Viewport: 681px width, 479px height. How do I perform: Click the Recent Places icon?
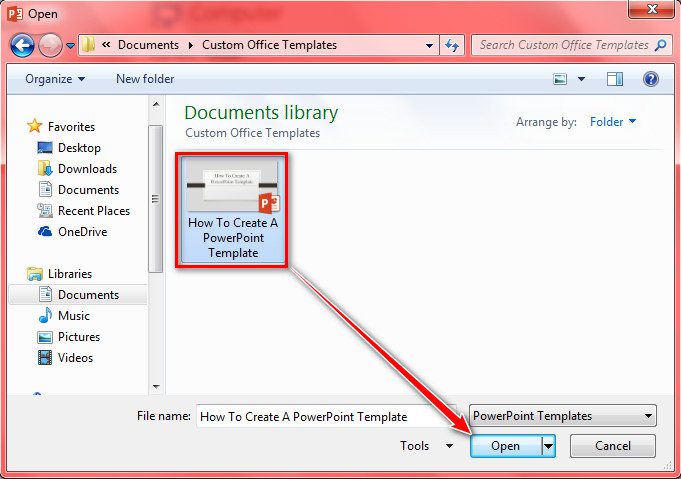click(x=45, y=211)
